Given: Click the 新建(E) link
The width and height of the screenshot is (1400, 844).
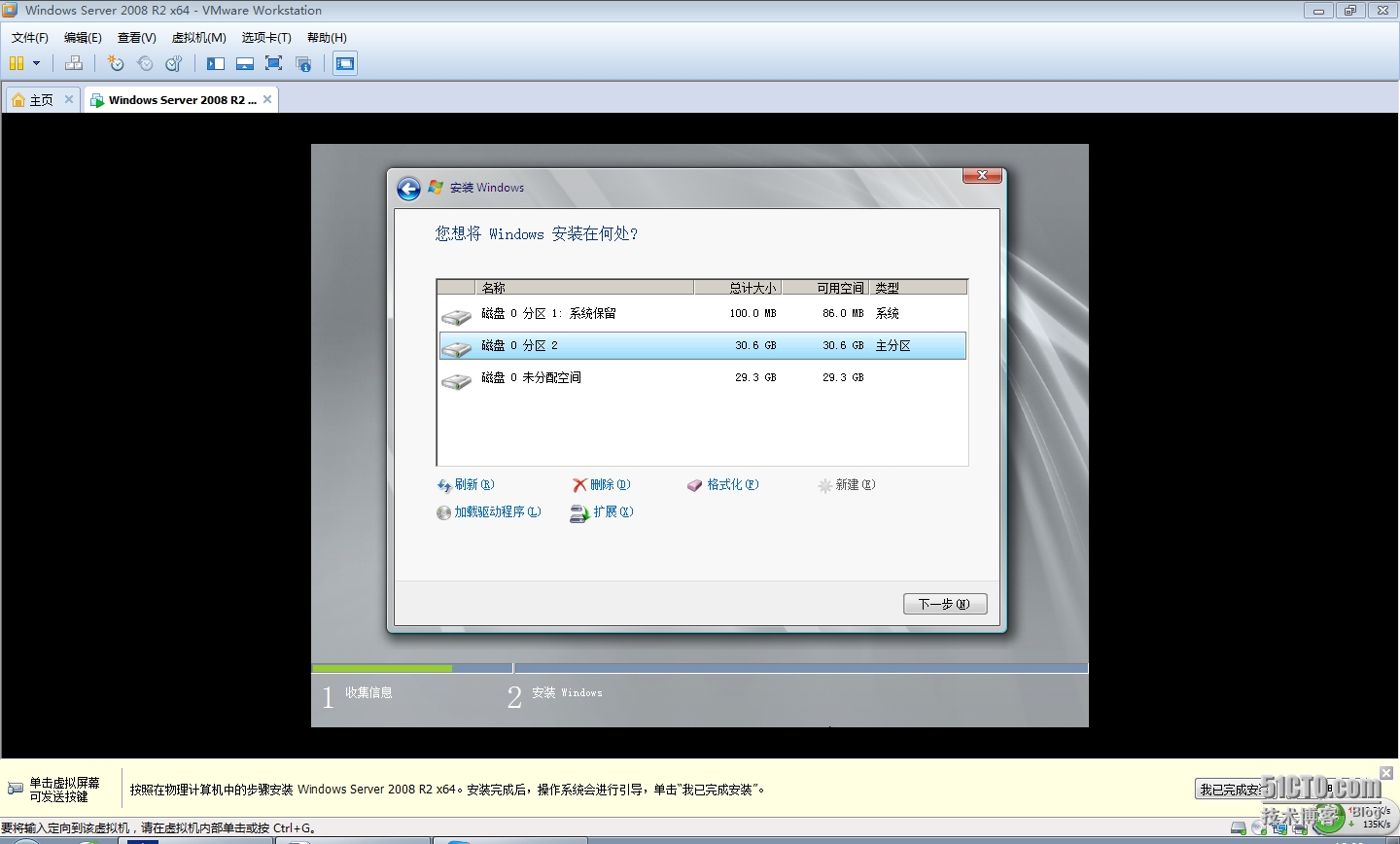Looking at the screenshot, I should coord(847,484).
